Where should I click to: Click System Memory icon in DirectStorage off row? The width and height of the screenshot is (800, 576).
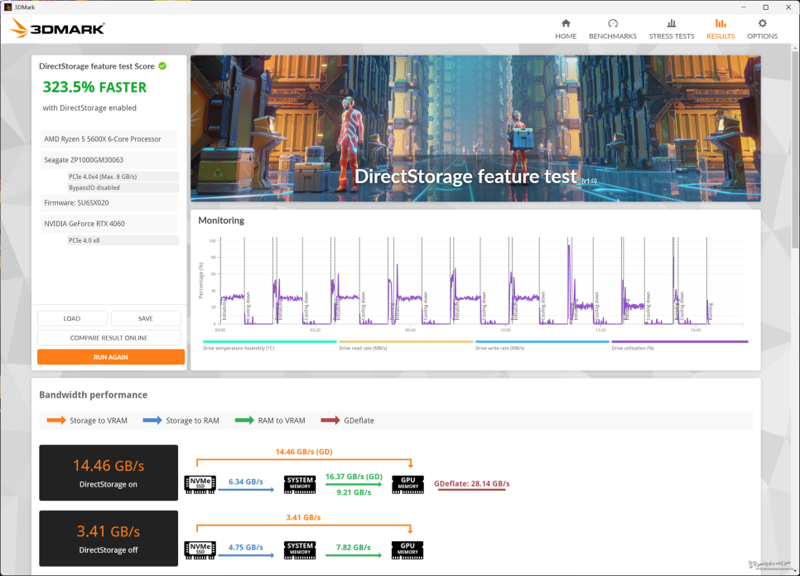[x=300, y=550]
